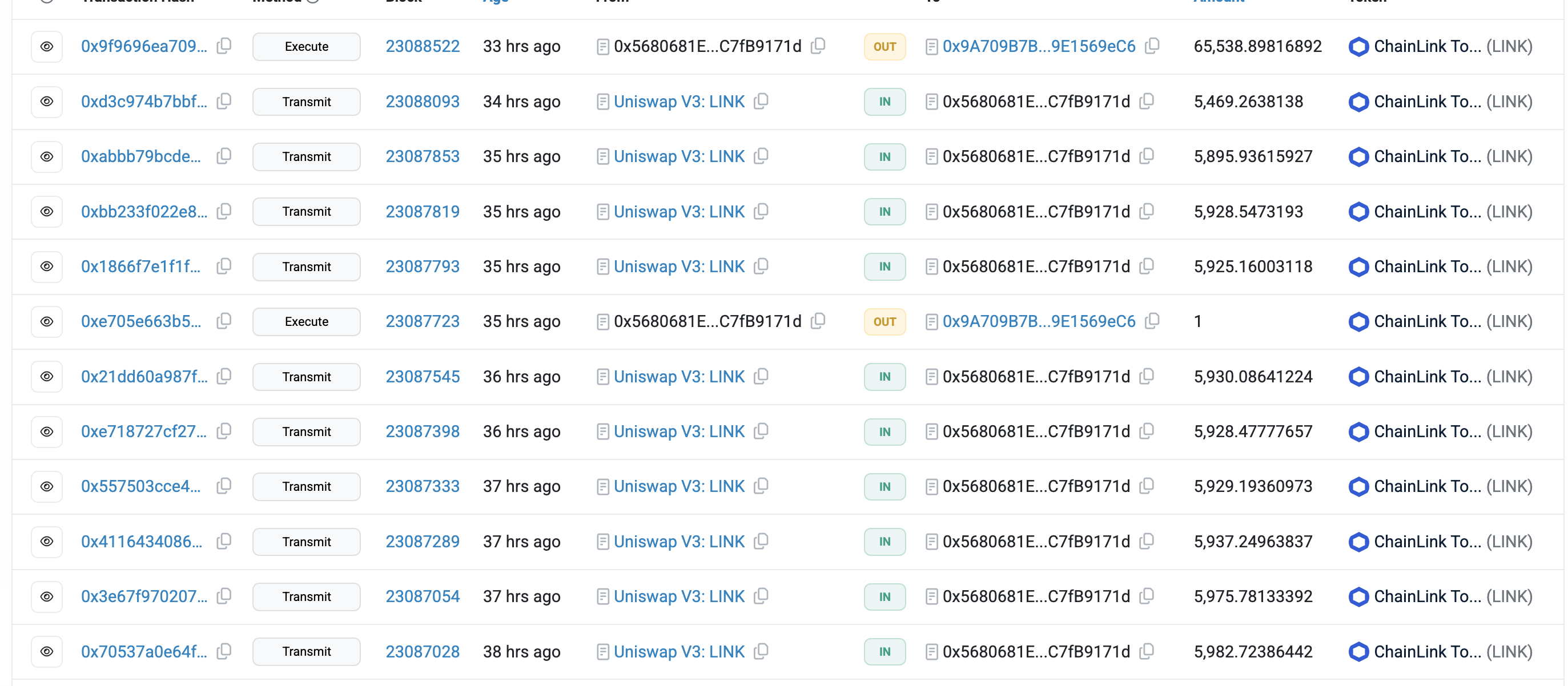Click contract icon before From address in block 23088522 row
Screen dimensions: 1568x686
coord(602,47)
